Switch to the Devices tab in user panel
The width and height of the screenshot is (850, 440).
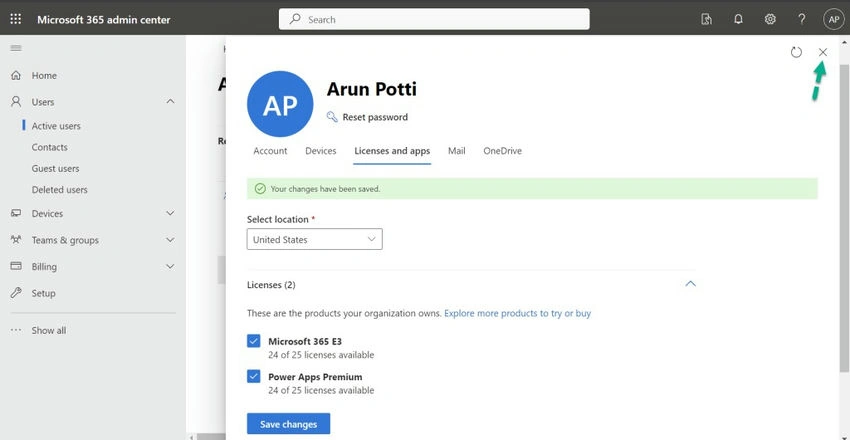(x=320, y=151)
